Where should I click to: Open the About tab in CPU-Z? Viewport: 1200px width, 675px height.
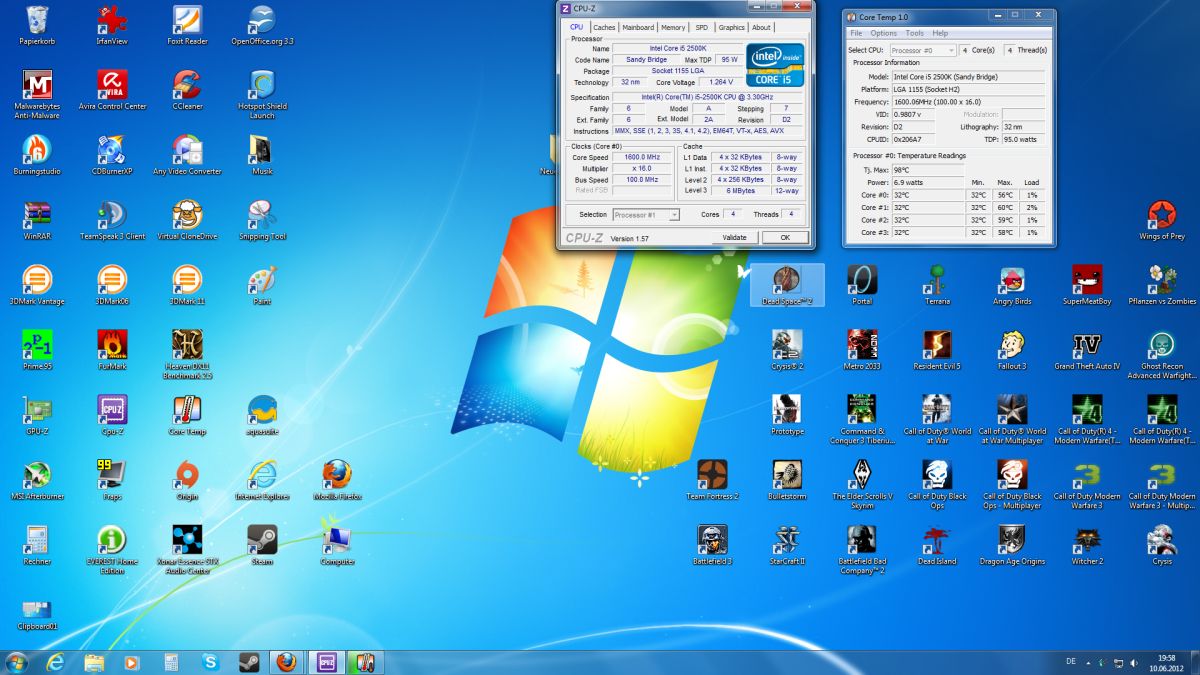(x=761, y=27)
